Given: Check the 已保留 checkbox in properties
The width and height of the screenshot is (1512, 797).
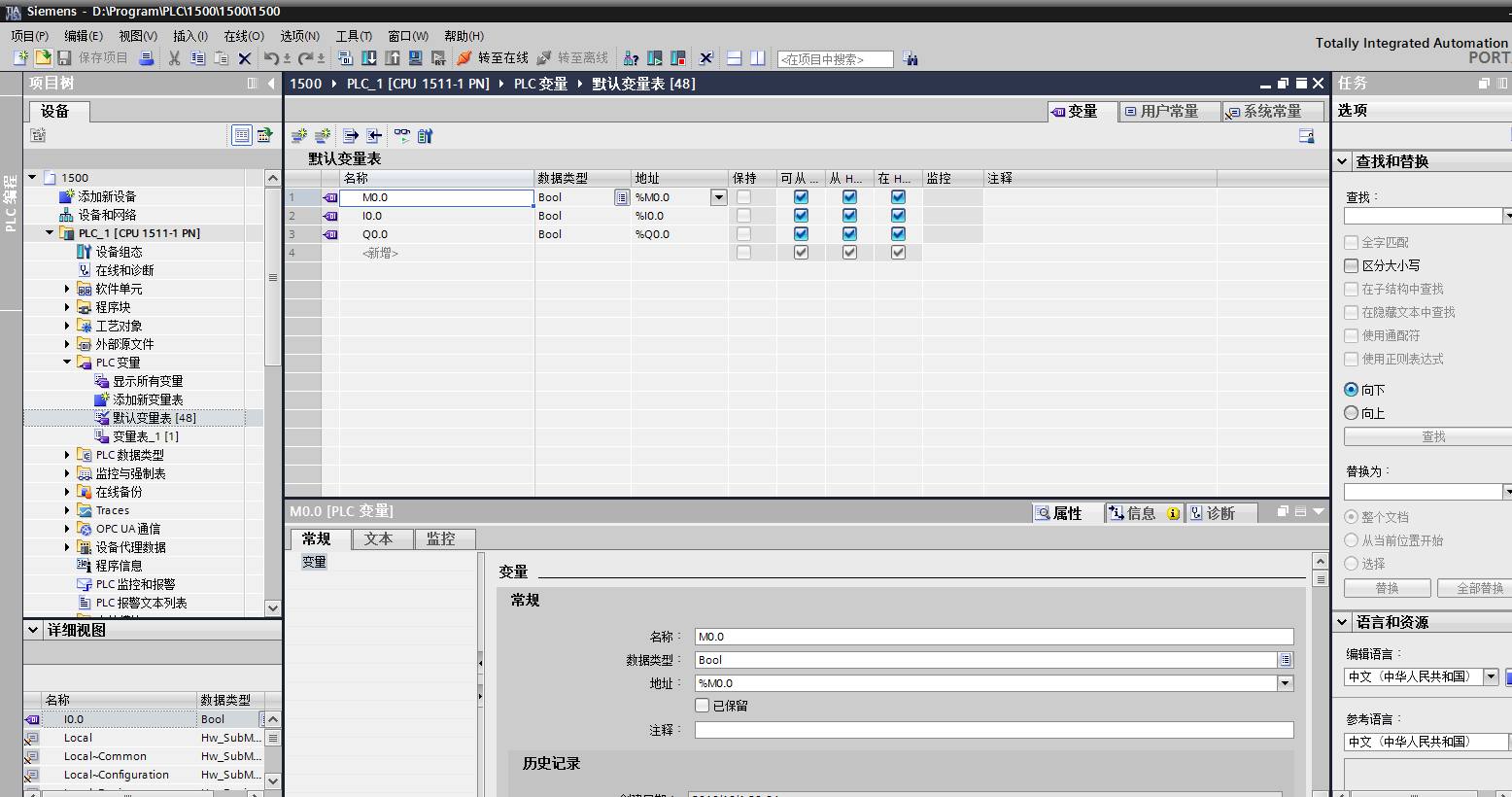Looking at the screenshot, I should tap(703, 706).
